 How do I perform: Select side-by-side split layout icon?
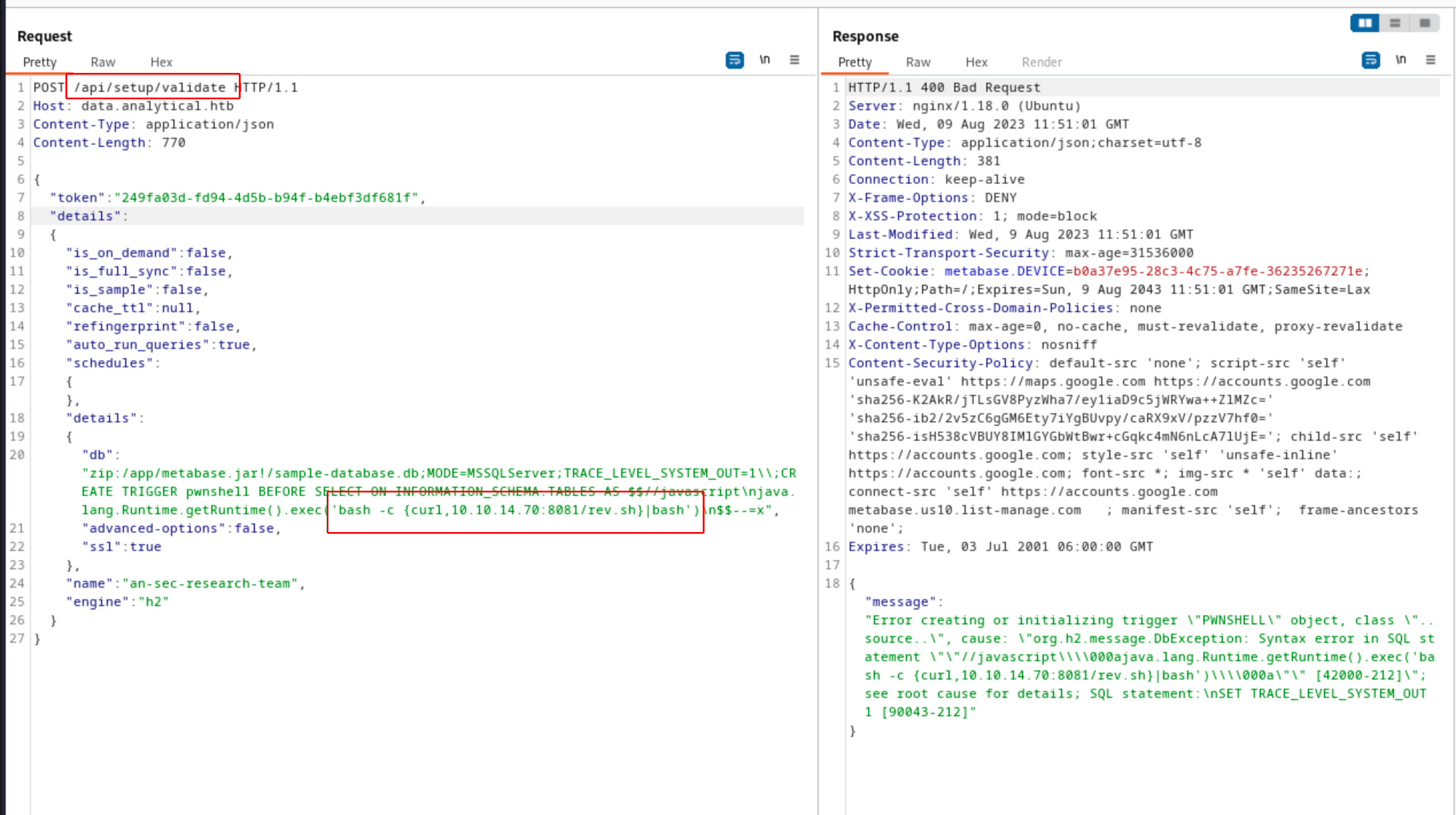(x=1365, y=23)
